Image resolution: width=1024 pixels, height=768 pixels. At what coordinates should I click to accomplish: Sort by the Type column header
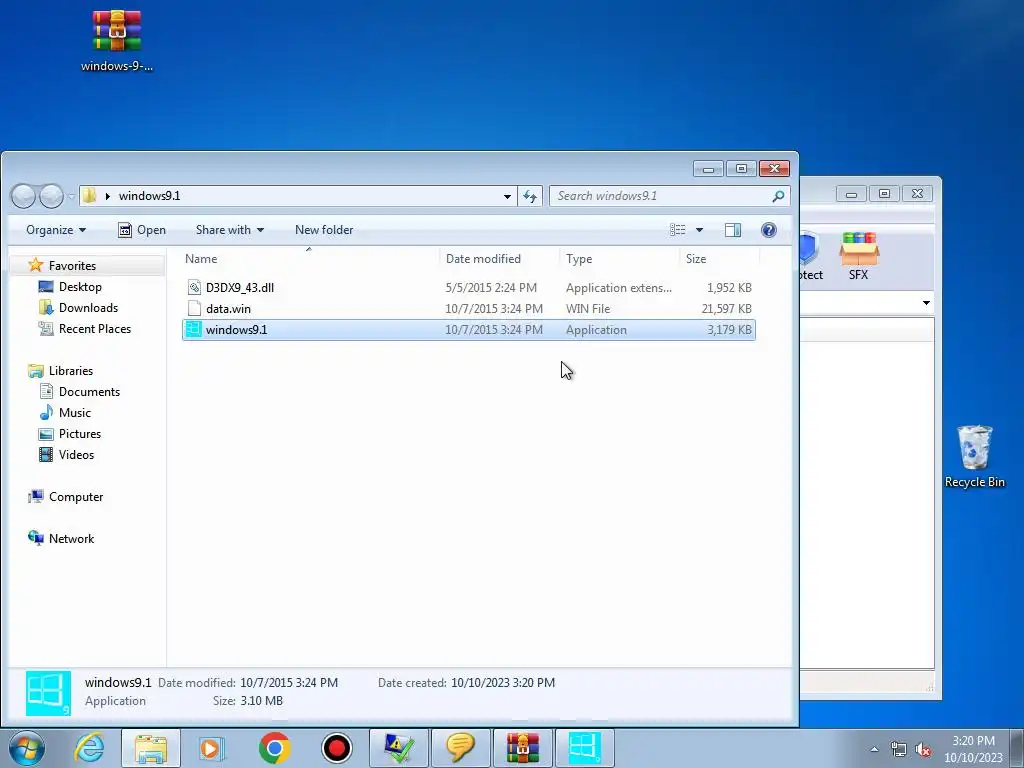point(619,259)
